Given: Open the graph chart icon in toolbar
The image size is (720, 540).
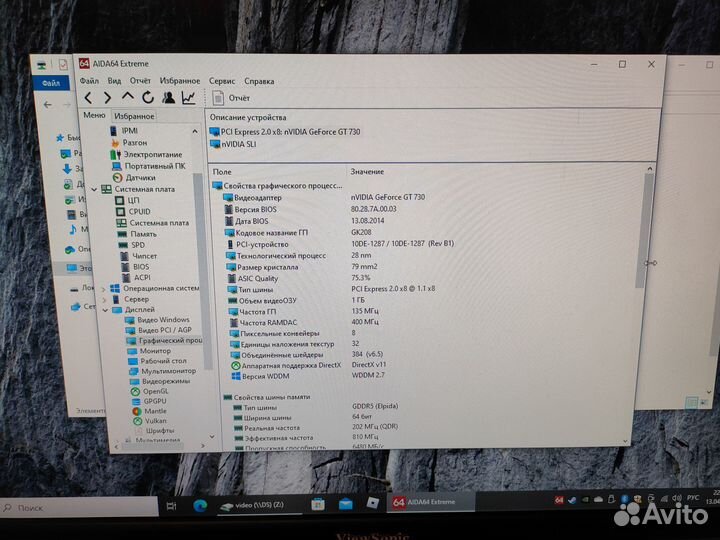Looking at the screenshot, I should [x=188, y=97].
